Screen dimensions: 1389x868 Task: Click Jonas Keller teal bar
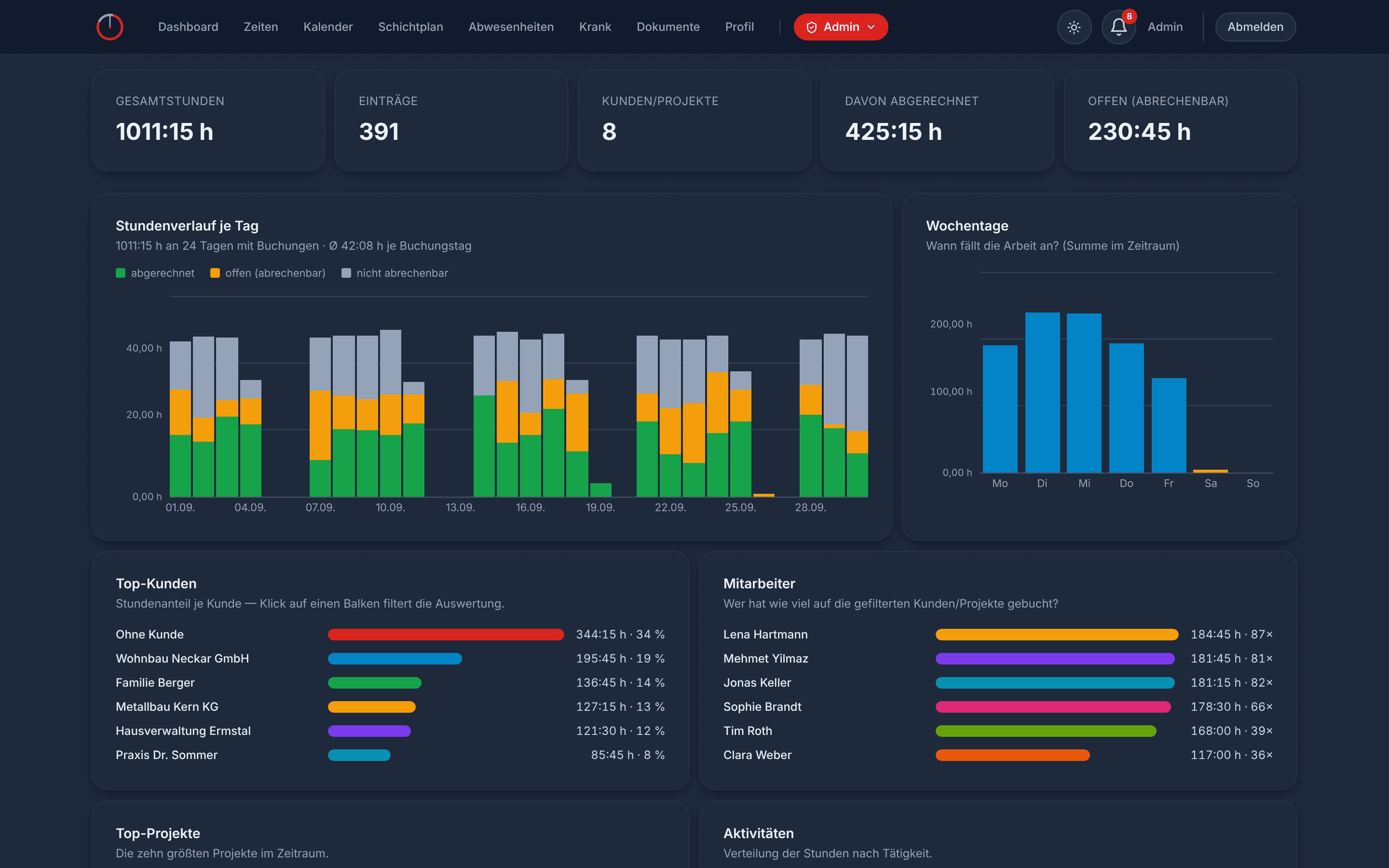point(1055,682)
